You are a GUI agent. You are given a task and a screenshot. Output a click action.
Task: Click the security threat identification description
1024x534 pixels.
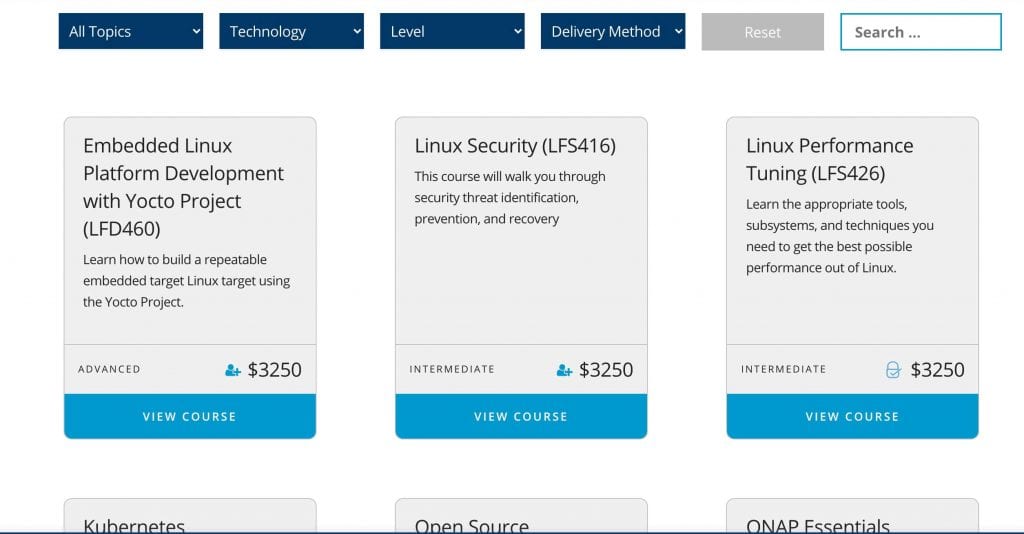(510, 198)
